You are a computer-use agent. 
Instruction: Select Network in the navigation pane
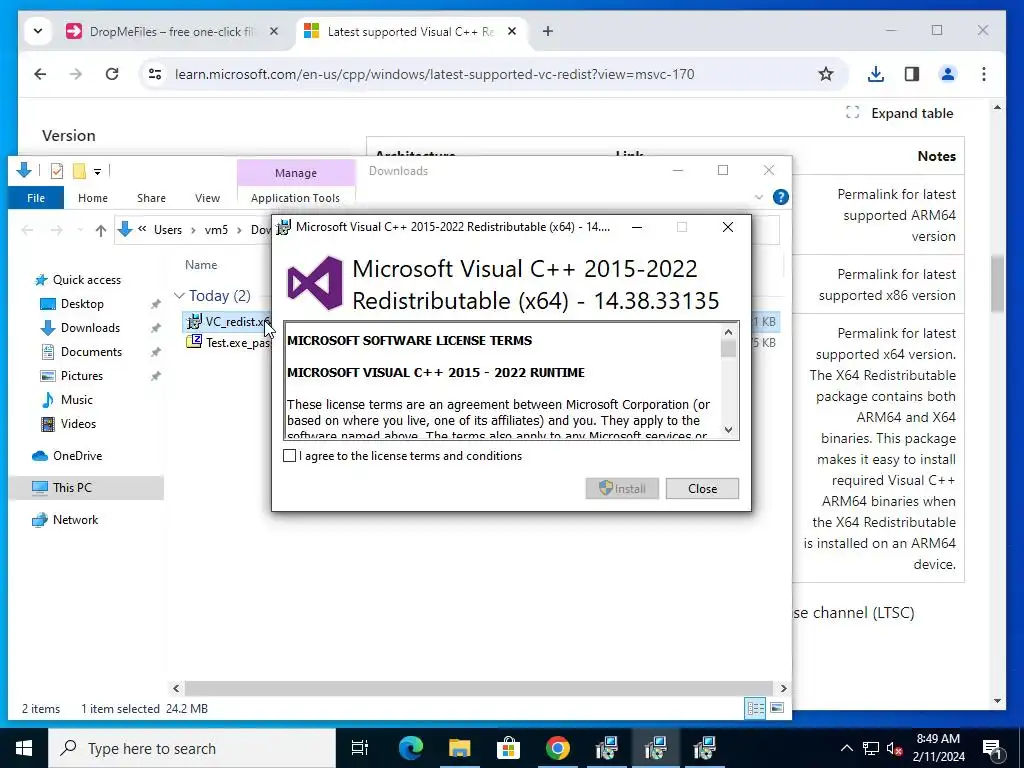point(75,520)
